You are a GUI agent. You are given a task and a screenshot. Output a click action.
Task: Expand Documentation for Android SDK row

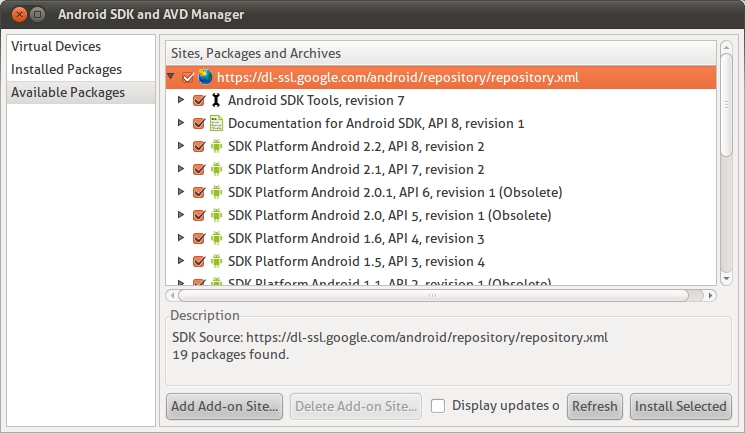click(181, 123)
